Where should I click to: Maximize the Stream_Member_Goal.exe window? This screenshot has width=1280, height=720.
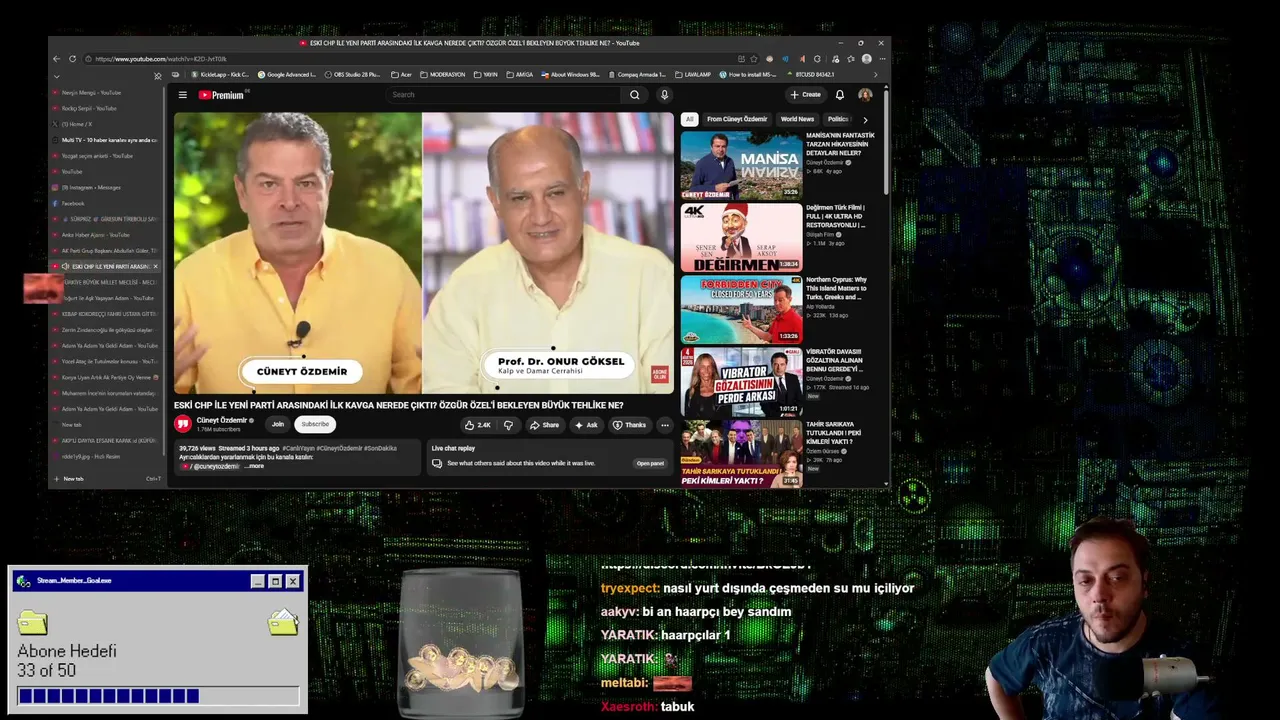pyautogui.click(x=275, y=581)
